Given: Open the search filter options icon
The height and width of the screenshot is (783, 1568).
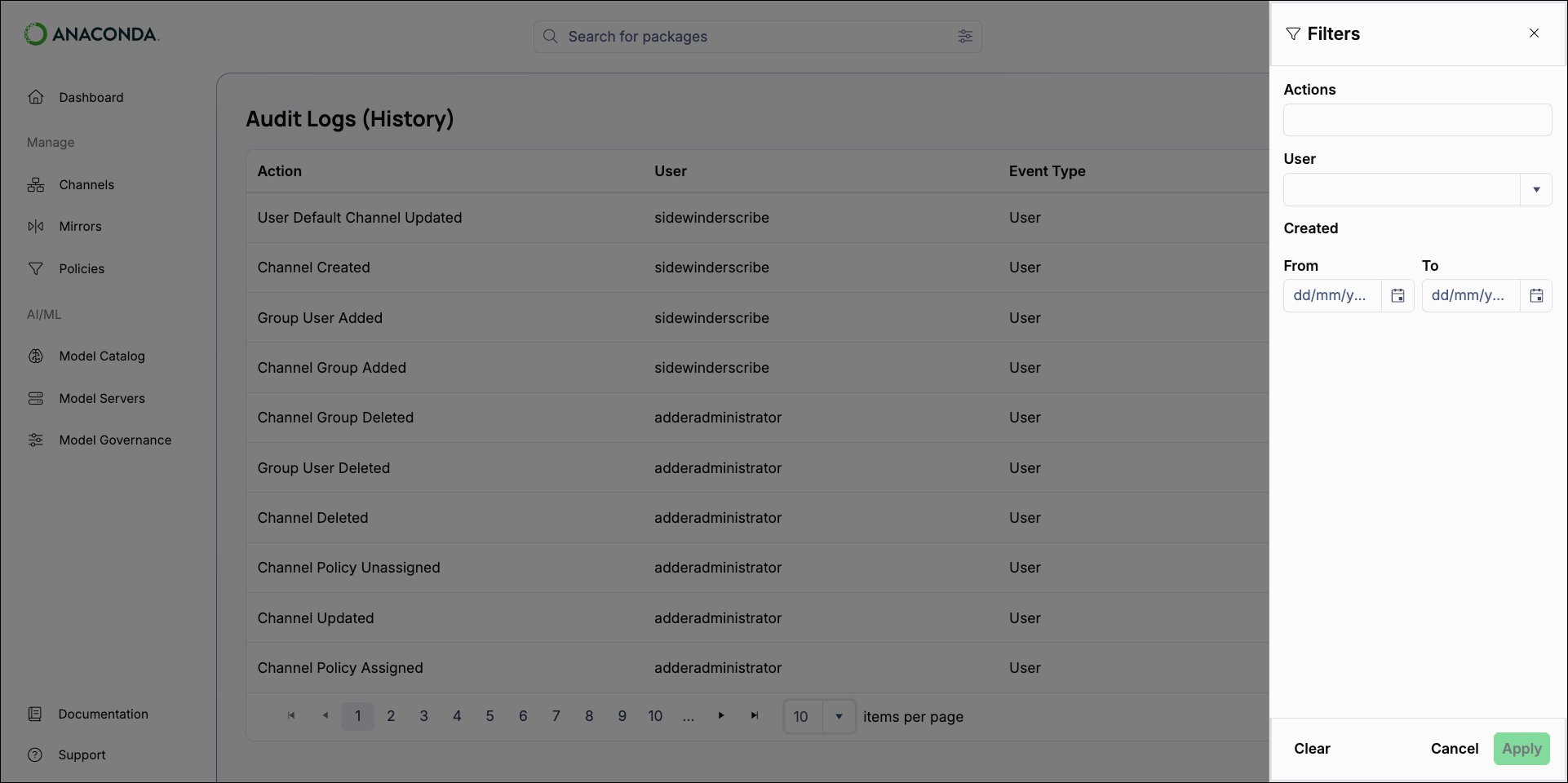Looking at the screenshot, I should coord(965,36).
